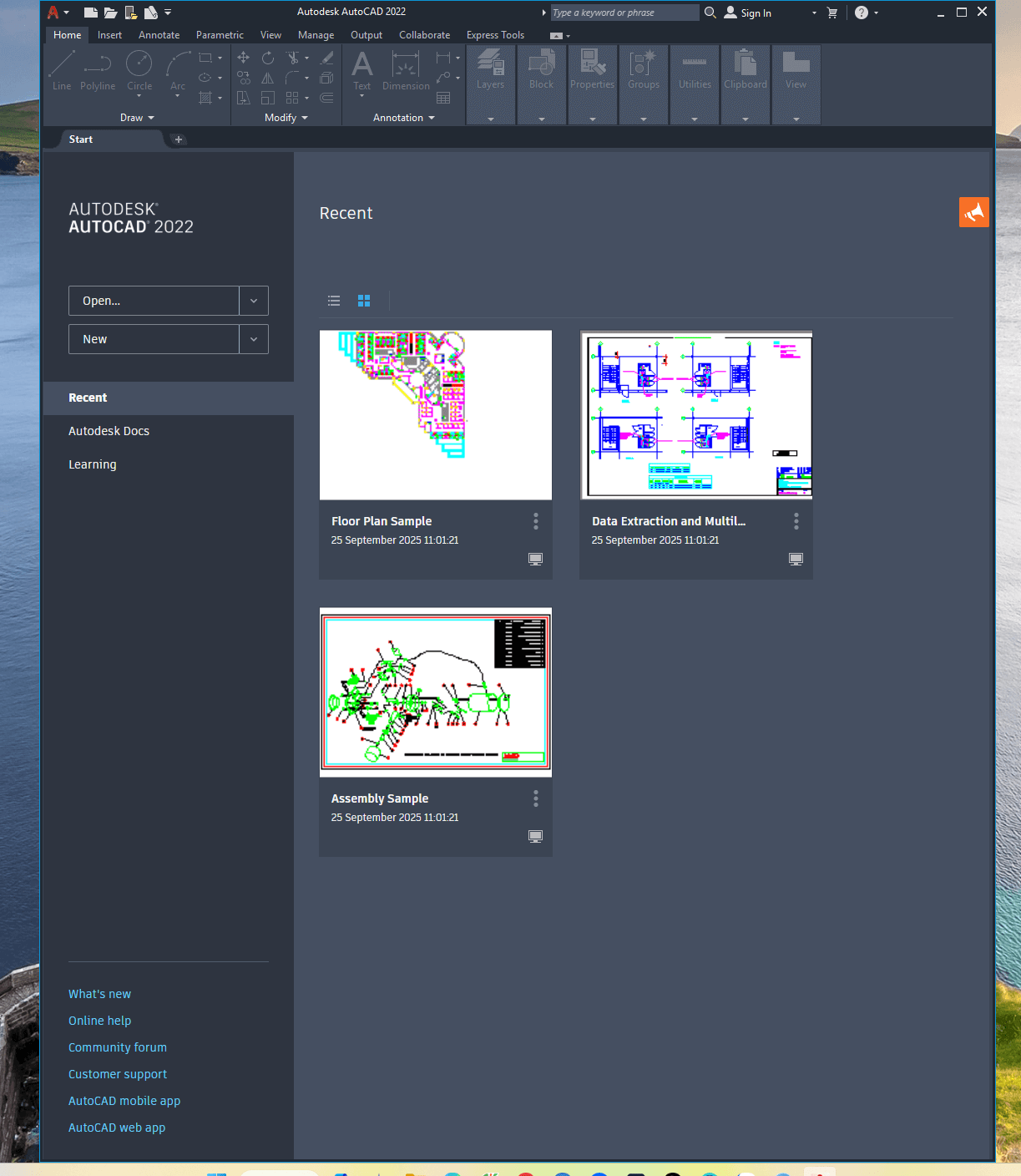Switch to the Express Tools tab
The height and width of the screenshot is (1176, 1021).
tap(495, 35)
